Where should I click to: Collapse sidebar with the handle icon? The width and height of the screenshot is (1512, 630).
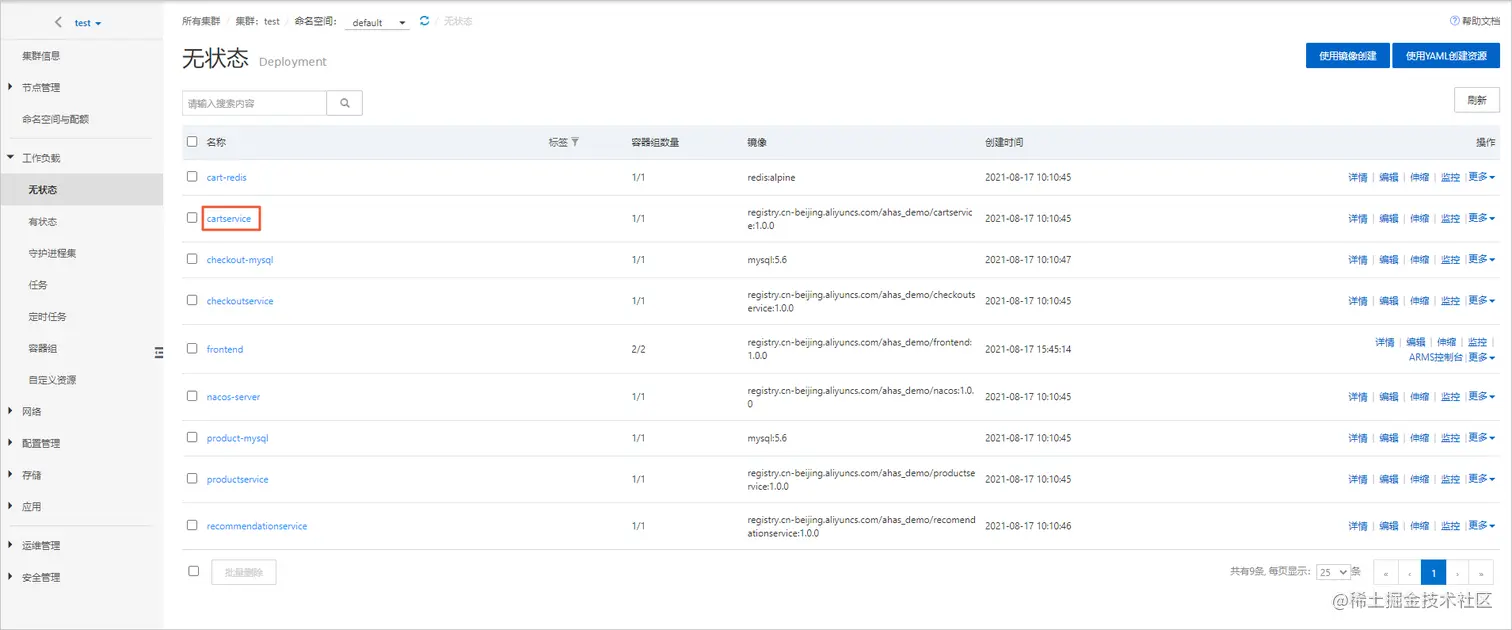(x=158, y=352)
